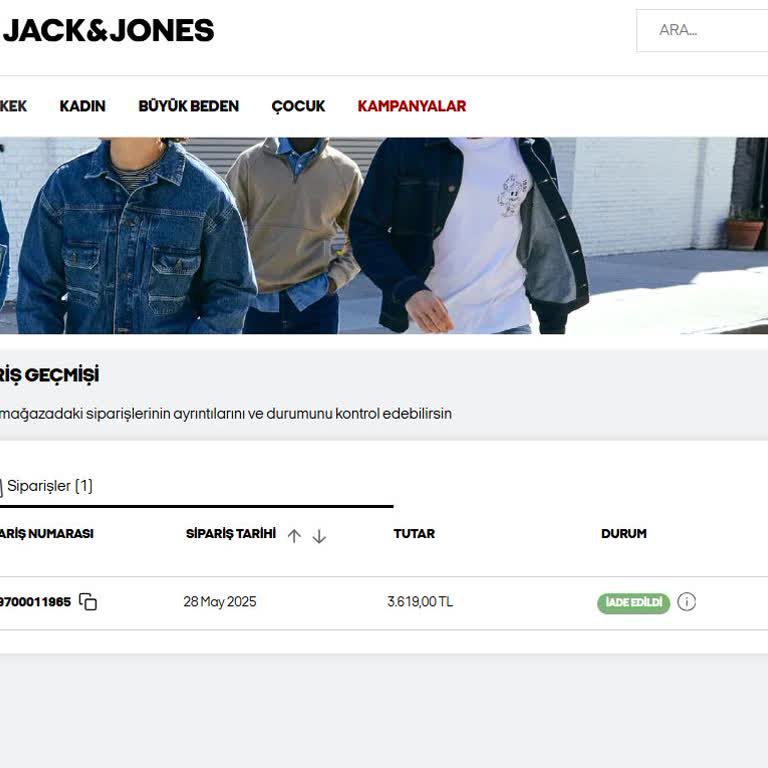Select the ÇOCUK navigation item
768x768 pixels.
[x=298, y=106]
